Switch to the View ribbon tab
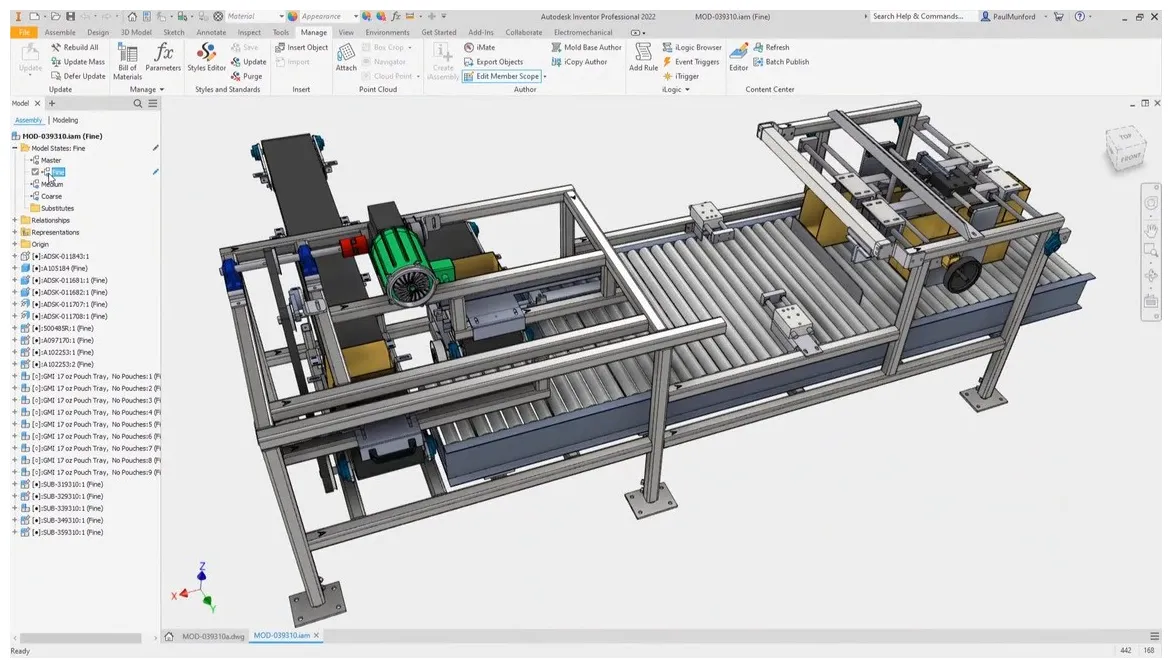 [x=346, y=31]
